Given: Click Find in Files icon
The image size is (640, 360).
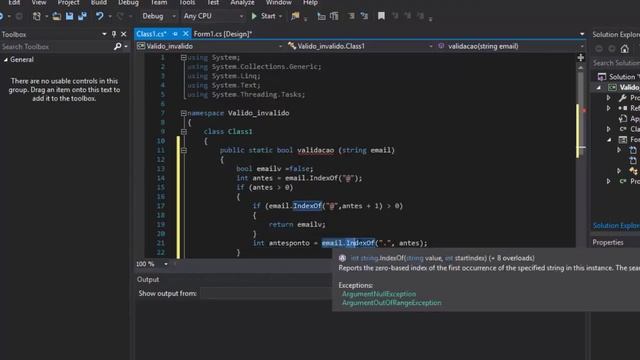Looking at the screenshot, I should coord(295,16).
